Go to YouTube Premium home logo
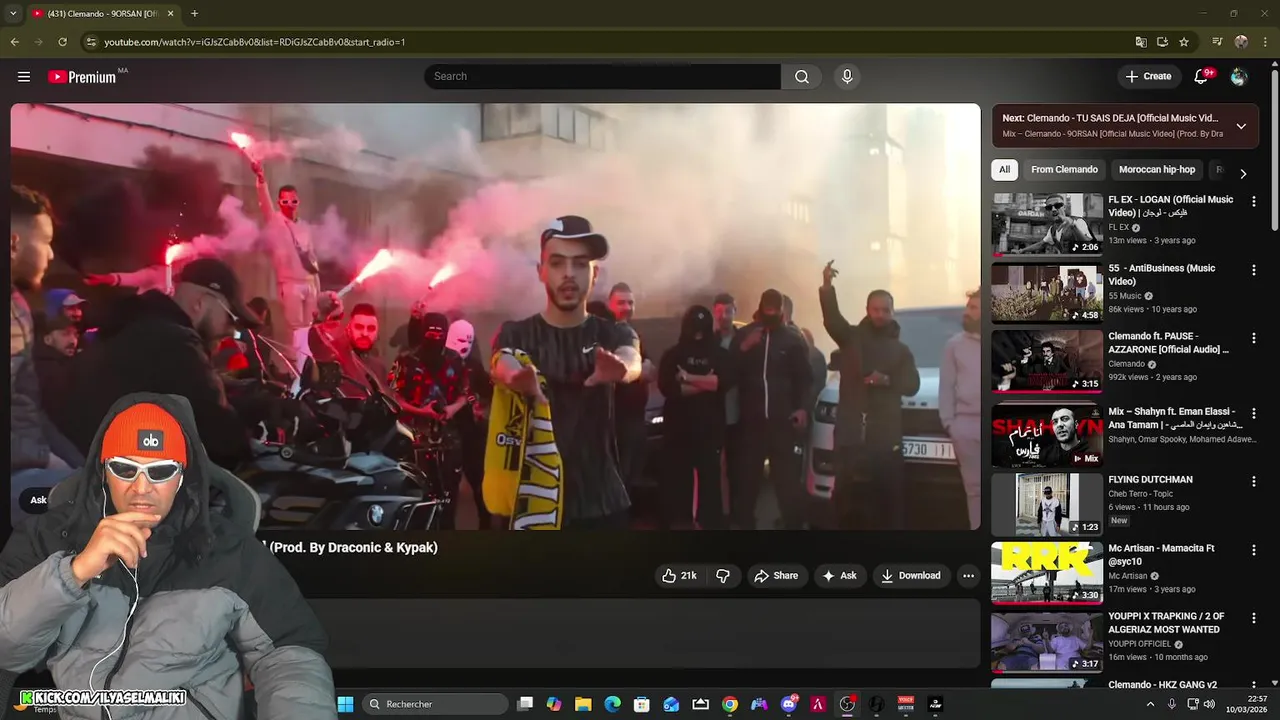 coord(83,77)
